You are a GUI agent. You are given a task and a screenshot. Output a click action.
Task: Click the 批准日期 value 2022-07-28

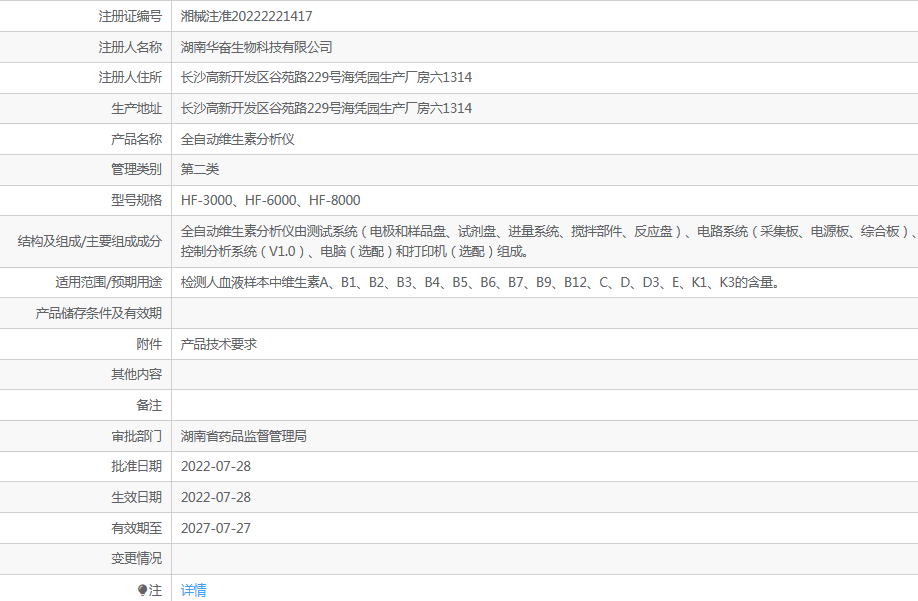(215, 466)
